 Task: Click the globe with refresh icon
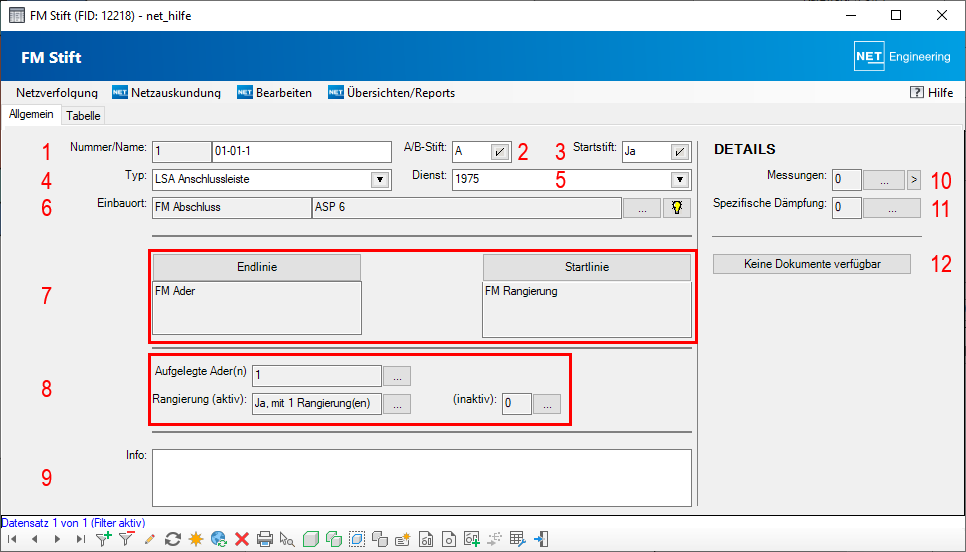tap(219, 539)
